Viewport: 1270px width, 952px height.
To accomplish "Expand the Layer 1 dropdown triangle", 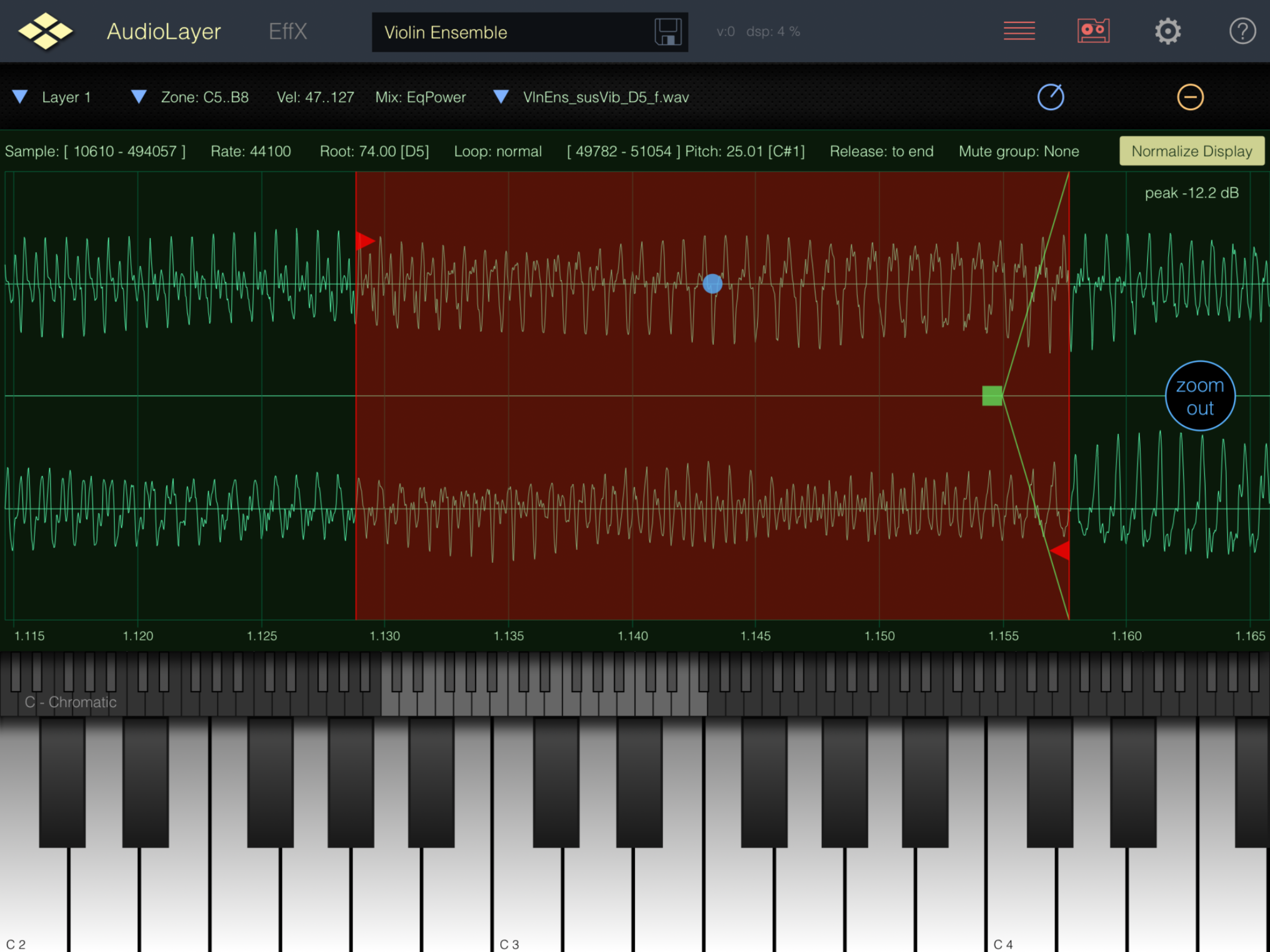I will (x=20, y=97).
